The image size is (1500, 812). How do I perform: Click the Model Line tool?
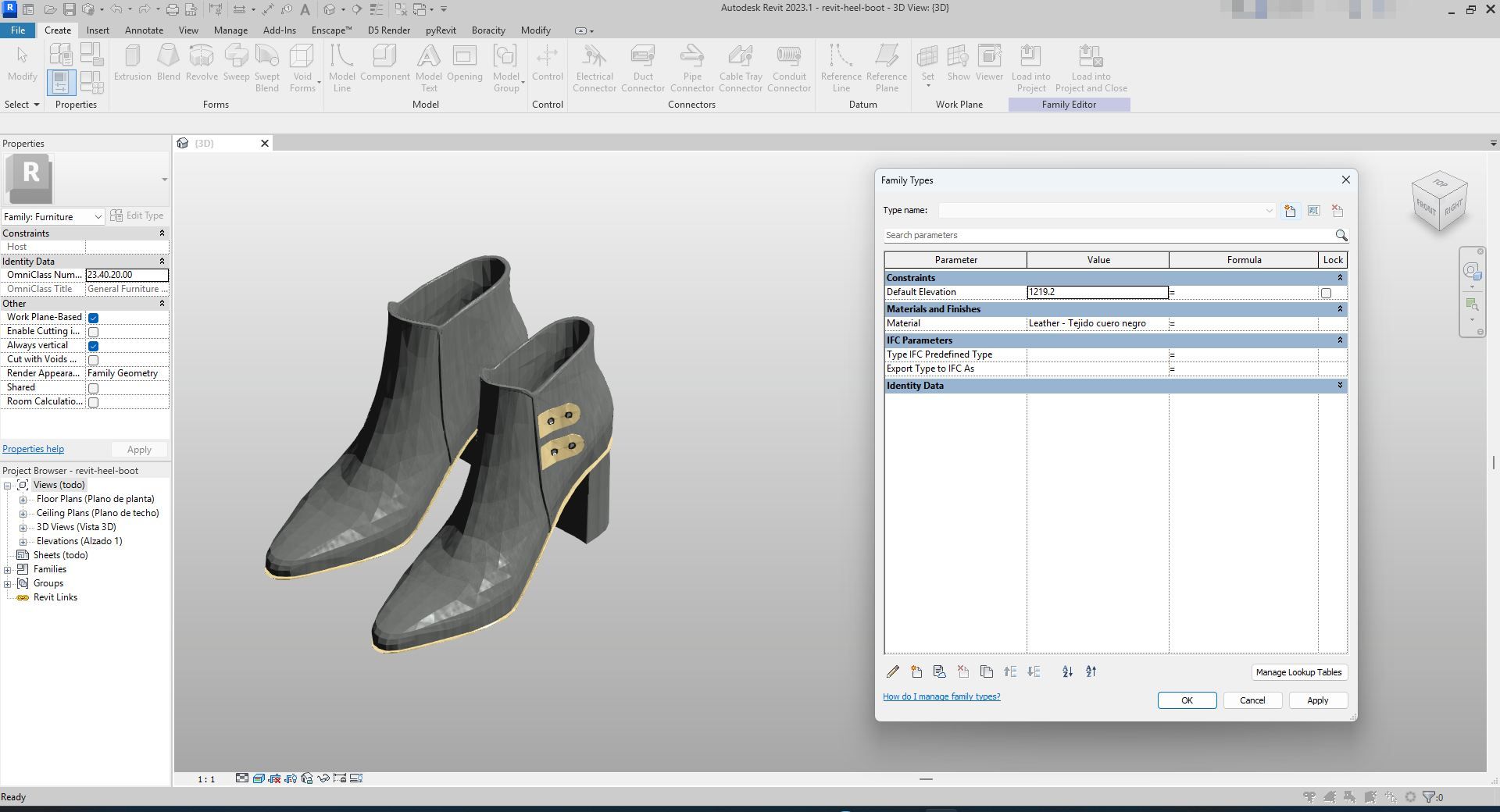click(x=342, y=68)
